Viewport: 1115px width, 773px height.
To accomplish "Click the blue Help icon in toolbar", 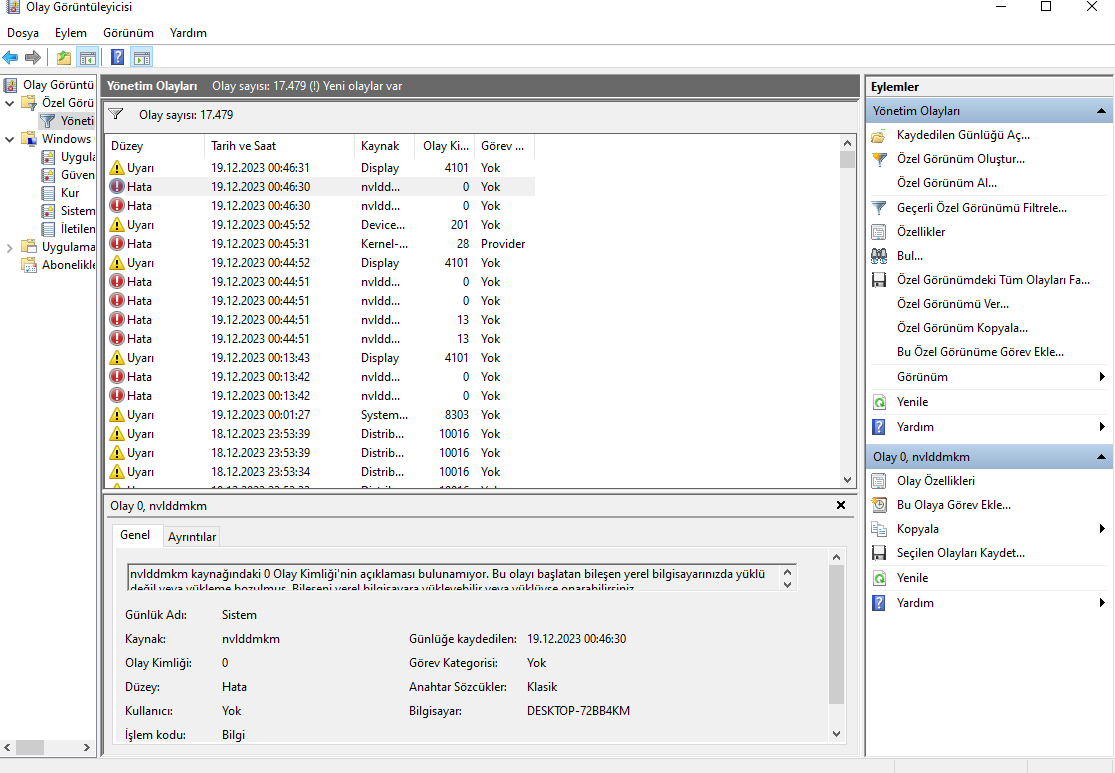I will pos(118,57).
